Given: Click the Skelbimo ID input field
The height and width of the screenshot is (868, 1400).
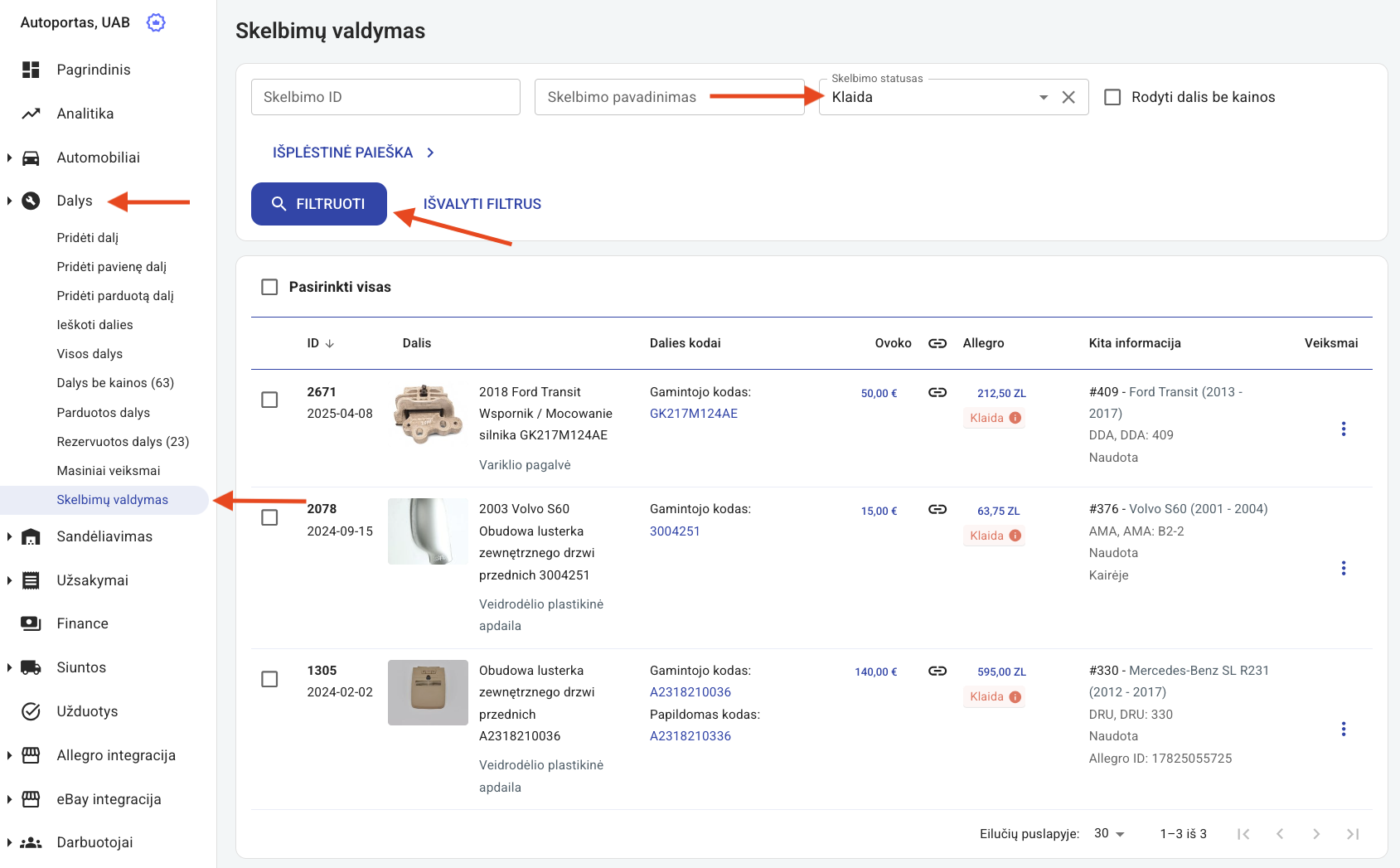Looking at the screenshot, I should point(385,97).
